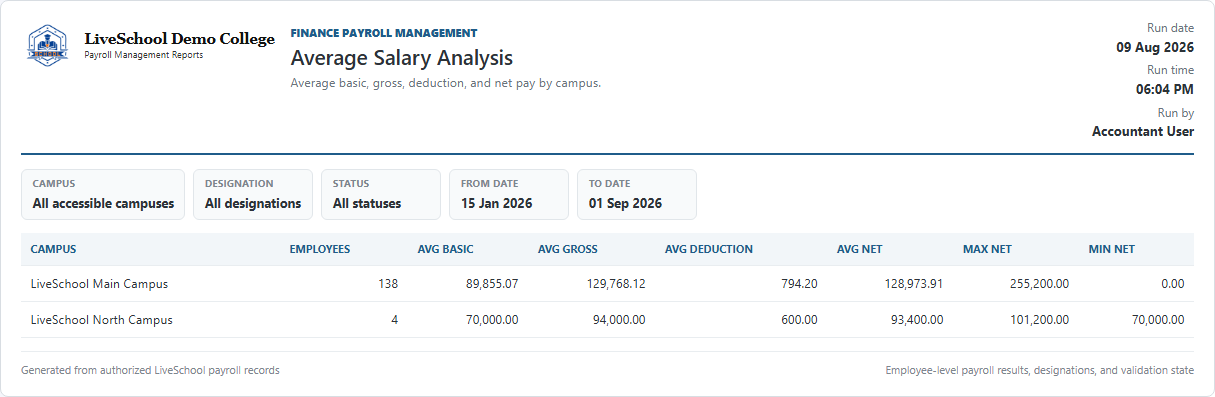Click the run date 09 Aug 2026
This screenshot has width=1215, height=397.
1155,47
